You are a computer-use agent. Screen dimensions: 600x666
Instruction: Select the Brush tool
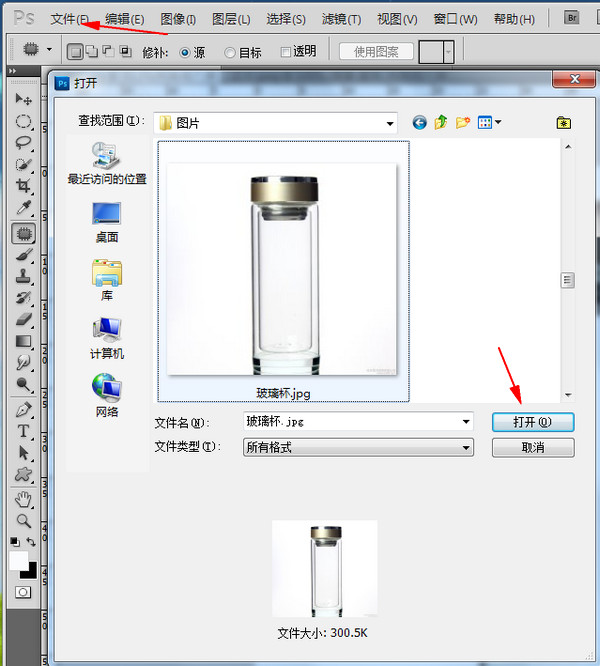[23, 255]
